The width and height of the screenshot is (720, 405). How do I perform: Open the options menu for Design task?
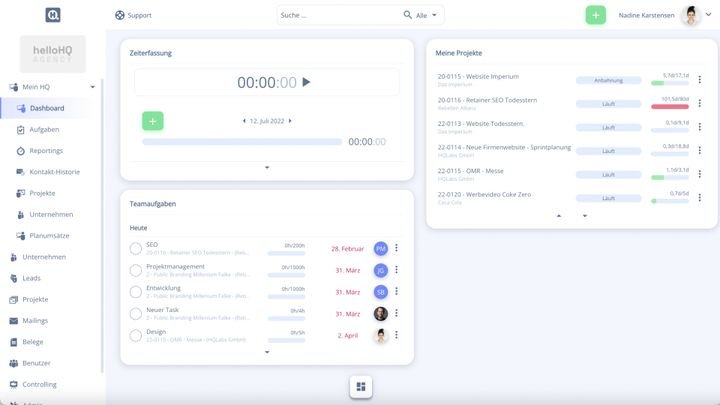click(x=396, y=335)
